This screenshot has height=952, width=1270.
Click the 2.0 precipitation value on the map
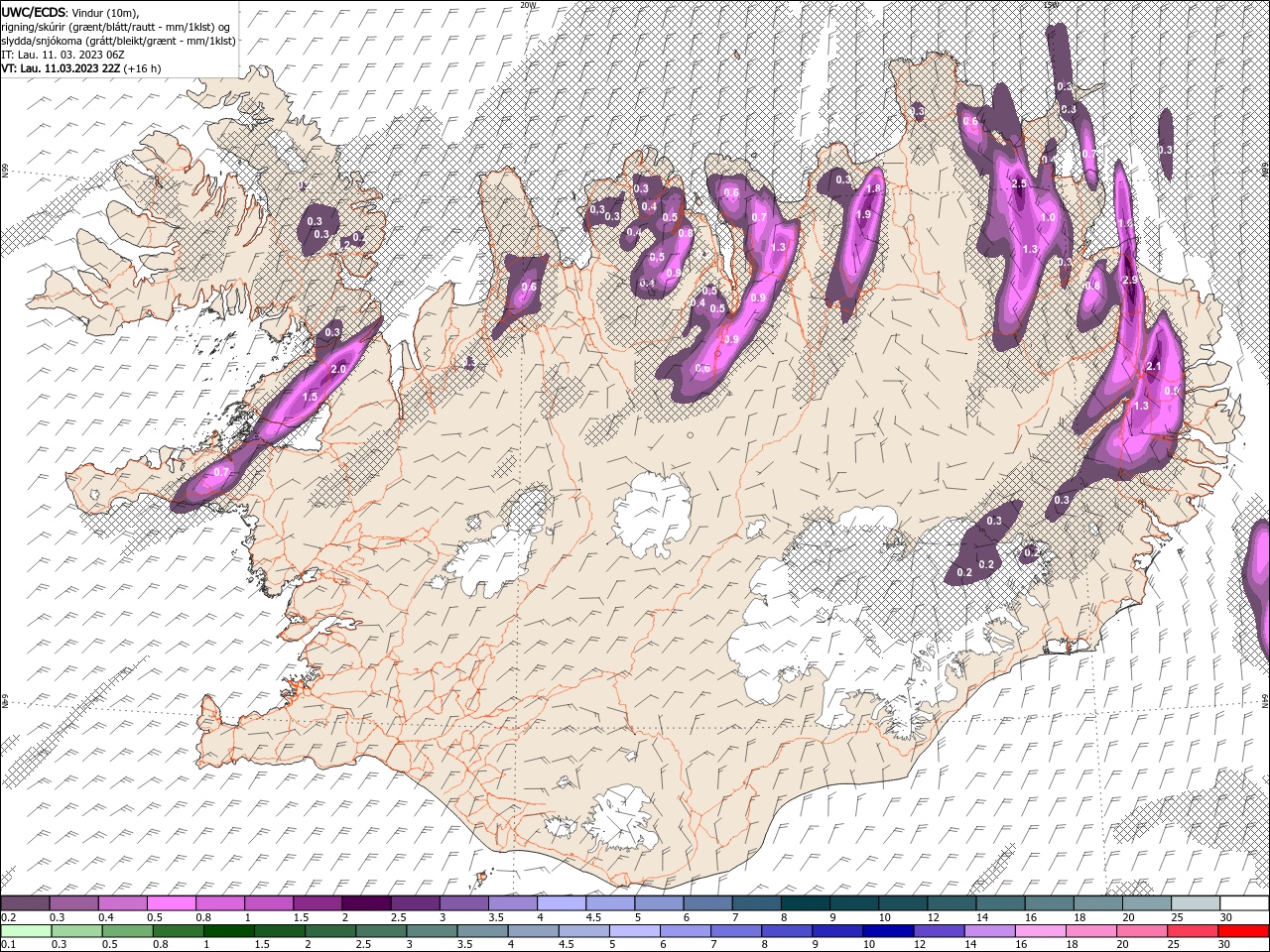337,369
